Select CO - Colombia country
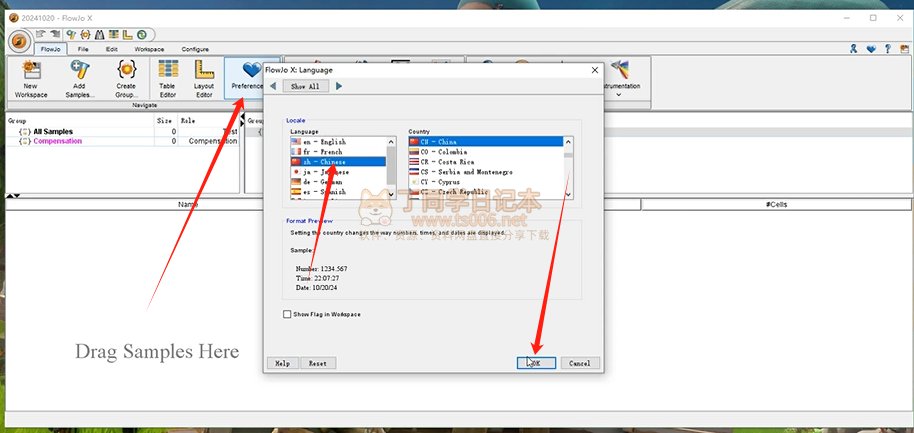This screenshot has width=914, height=433. click(486, 152)
